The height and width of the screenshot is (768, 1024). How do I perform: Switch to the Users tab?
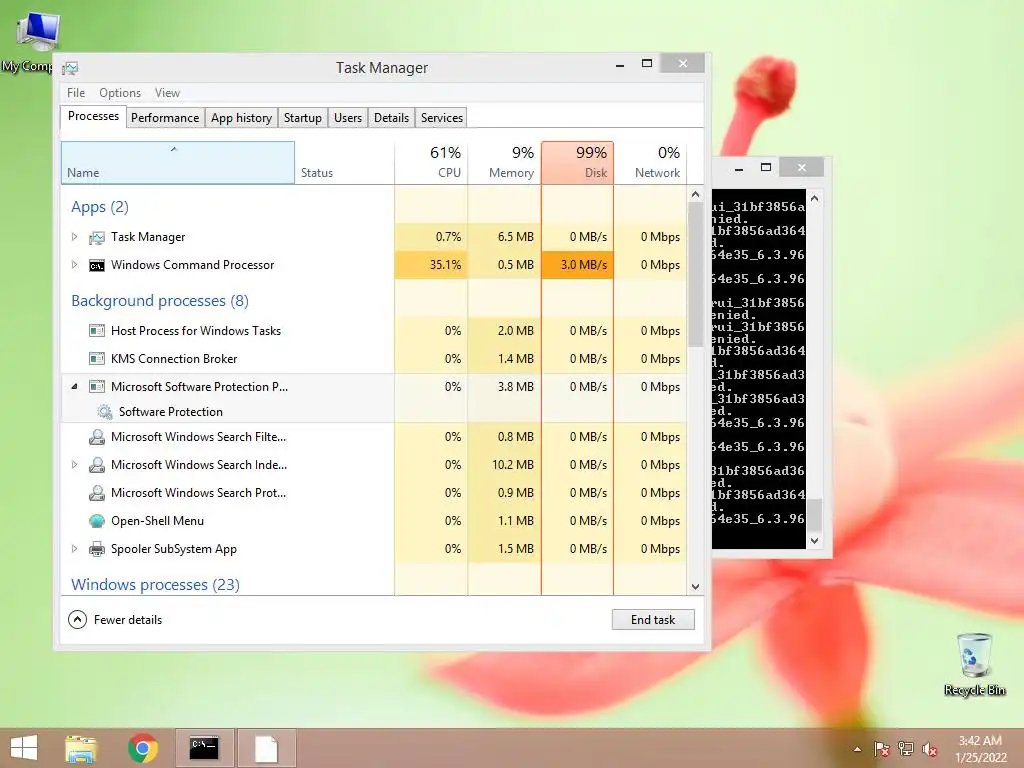click(x=348, y=118)
